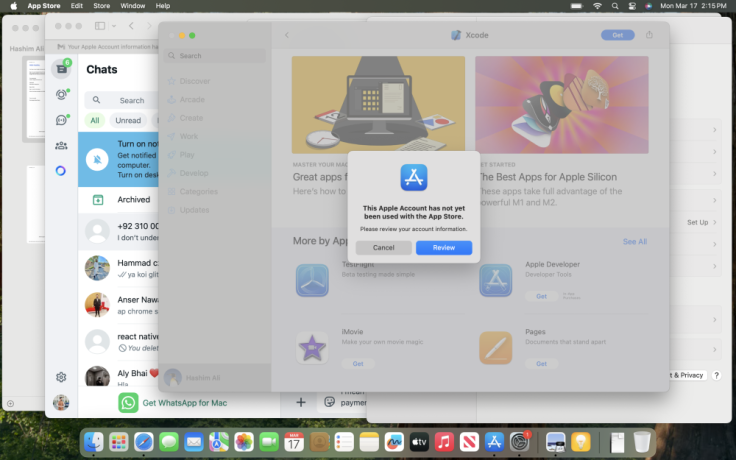Open Archived chats in WhatsApp

(x=118, y=199)
